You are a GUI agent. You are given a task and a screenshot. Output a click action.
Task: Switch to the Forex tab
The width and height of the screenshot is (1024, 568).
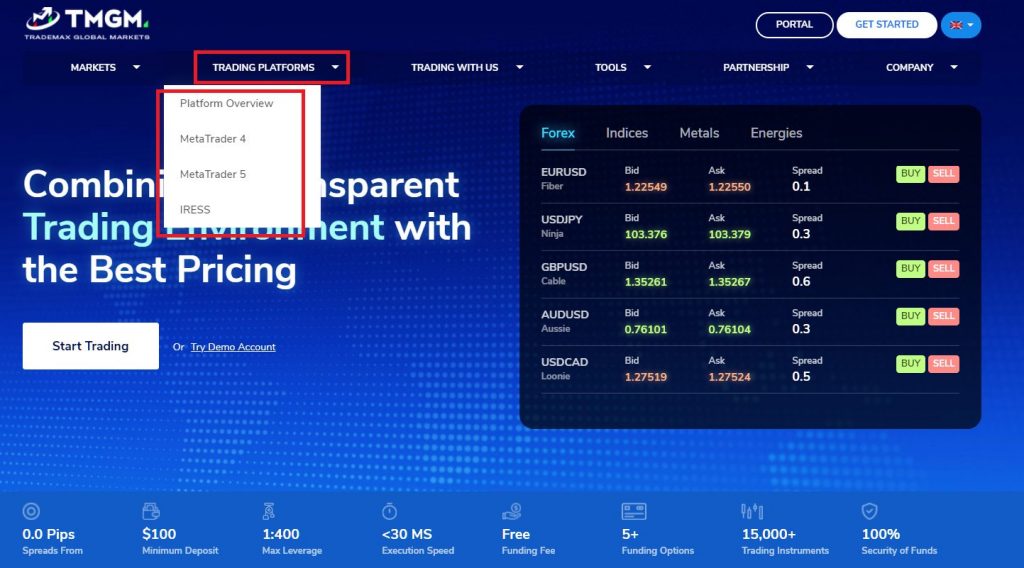coord(558,133)
